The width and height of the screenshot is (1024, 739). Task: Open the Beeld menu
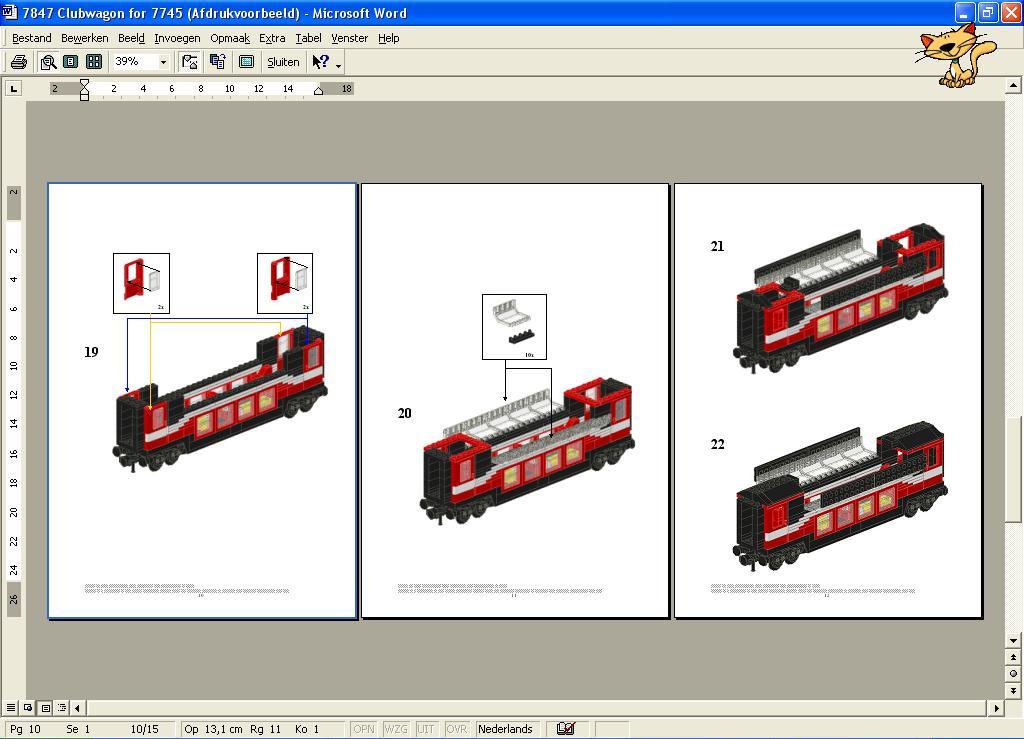coord(131,38)
